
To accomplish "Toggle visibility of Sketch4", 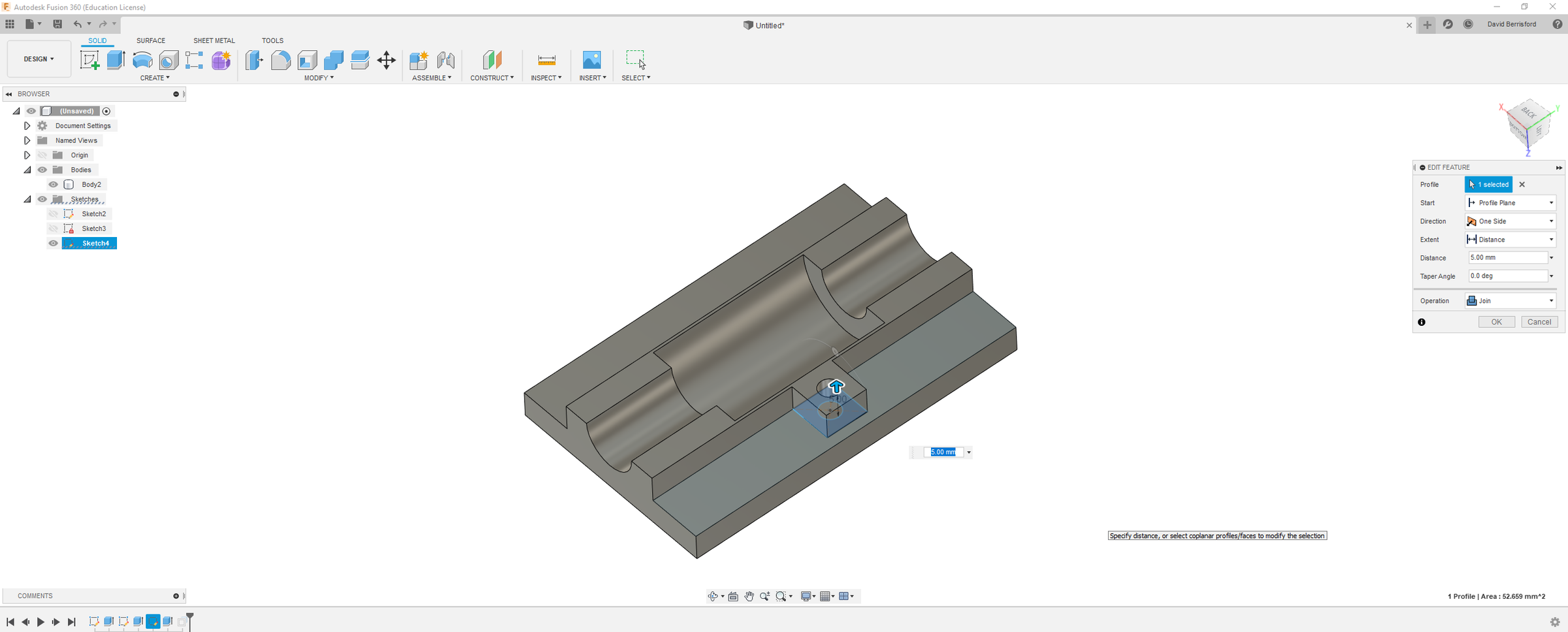I will click(x=54, y=244).
